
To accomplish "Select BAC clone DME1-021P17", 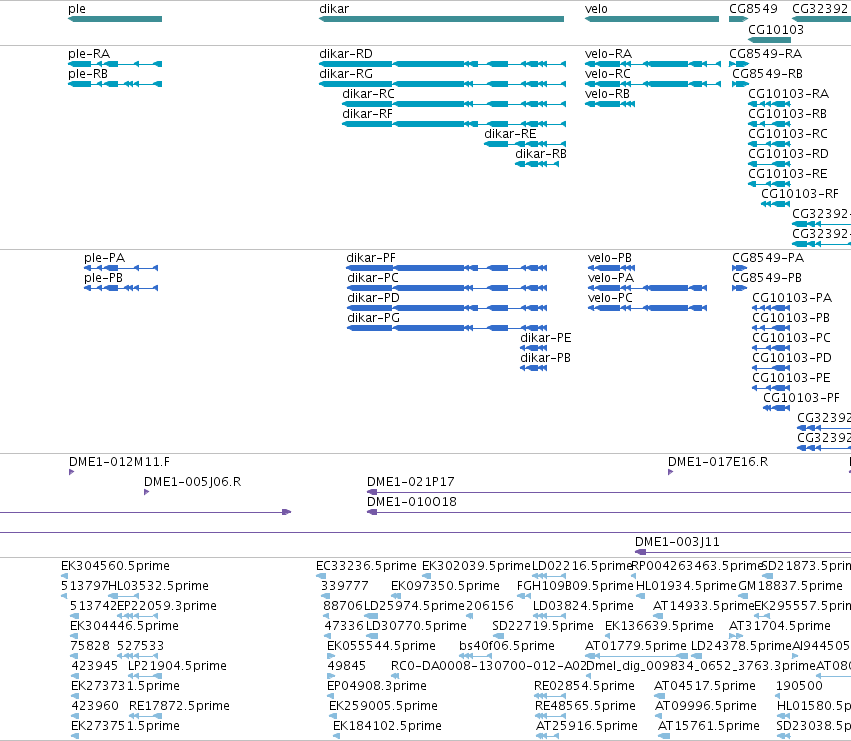I will 609,492.
